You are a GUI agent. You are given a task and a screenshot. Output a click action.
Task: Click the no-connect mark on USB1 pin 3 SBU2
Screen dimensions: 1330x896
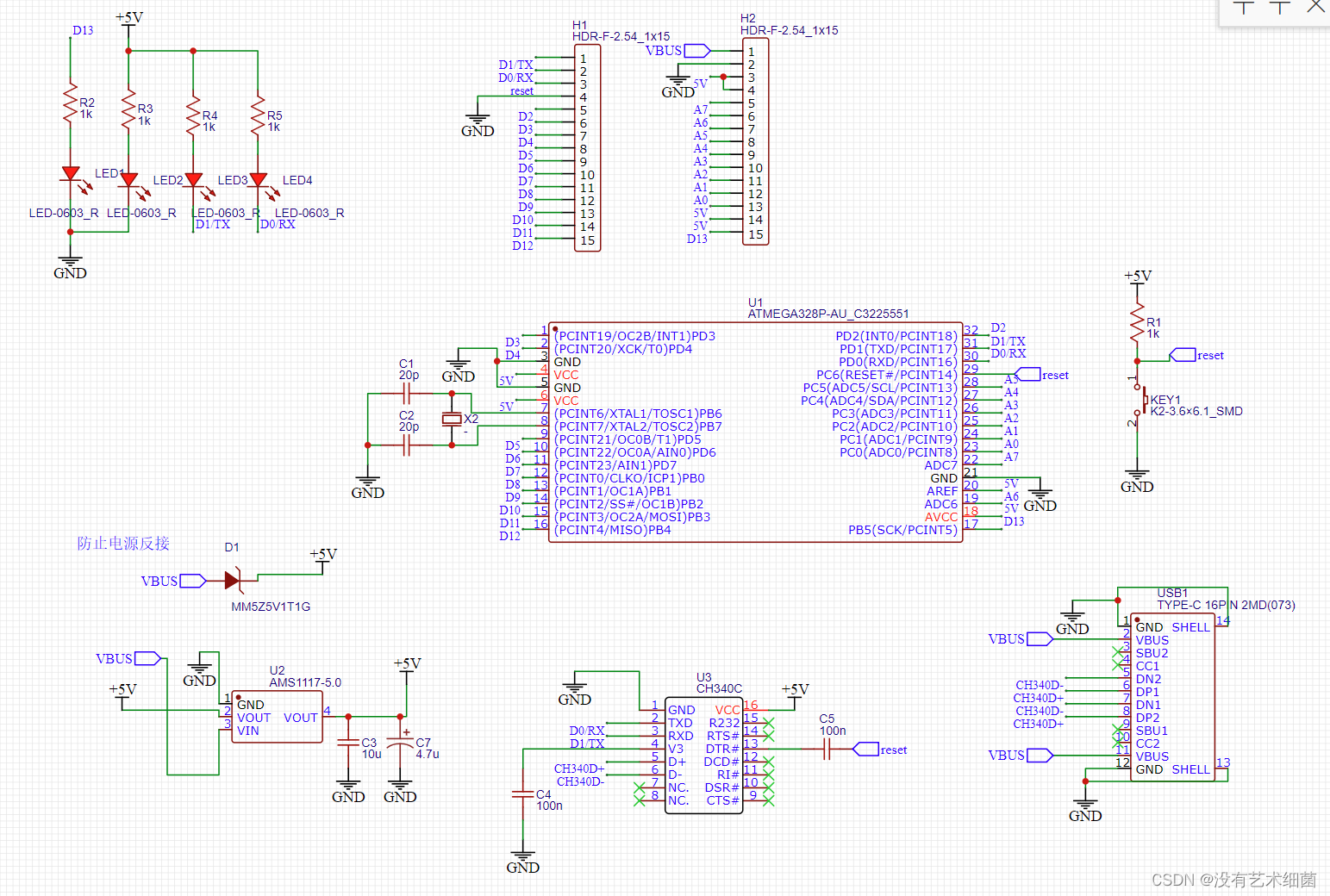pyautogui.click(x=1117, y=650)
